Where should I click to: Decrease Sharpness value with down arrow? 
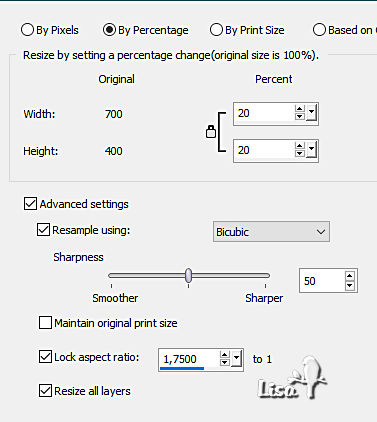349,286
